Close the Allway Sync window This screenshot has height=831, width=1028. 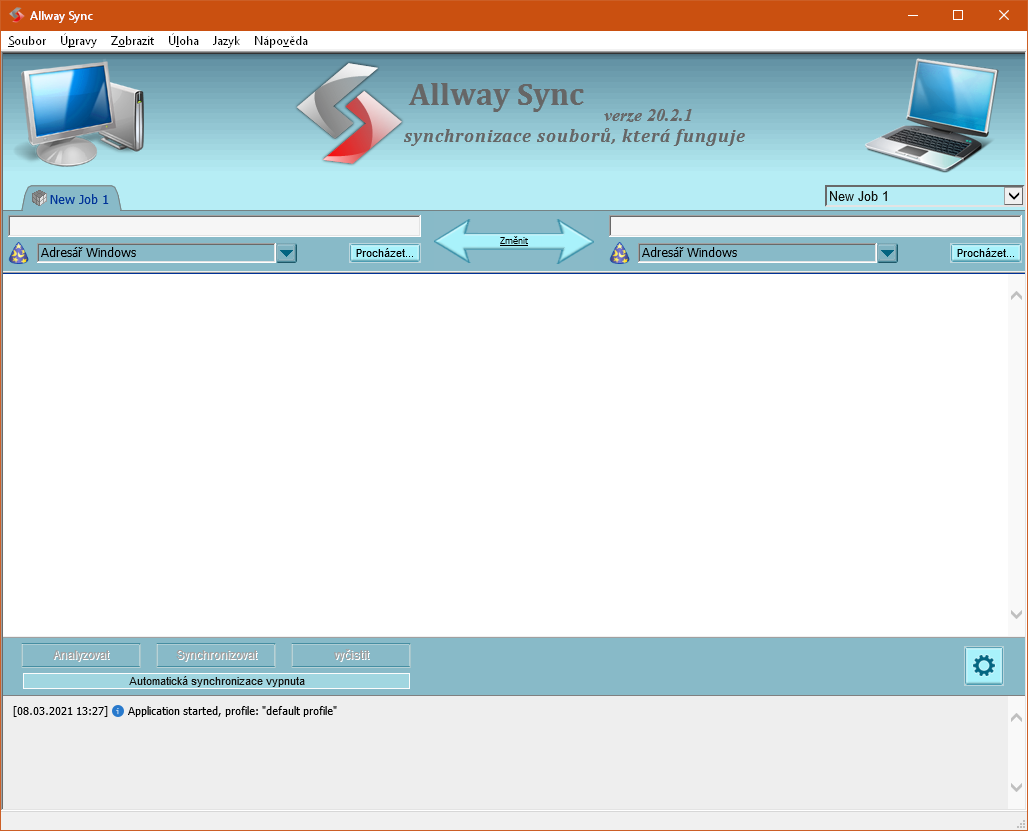pos(1004,15)
